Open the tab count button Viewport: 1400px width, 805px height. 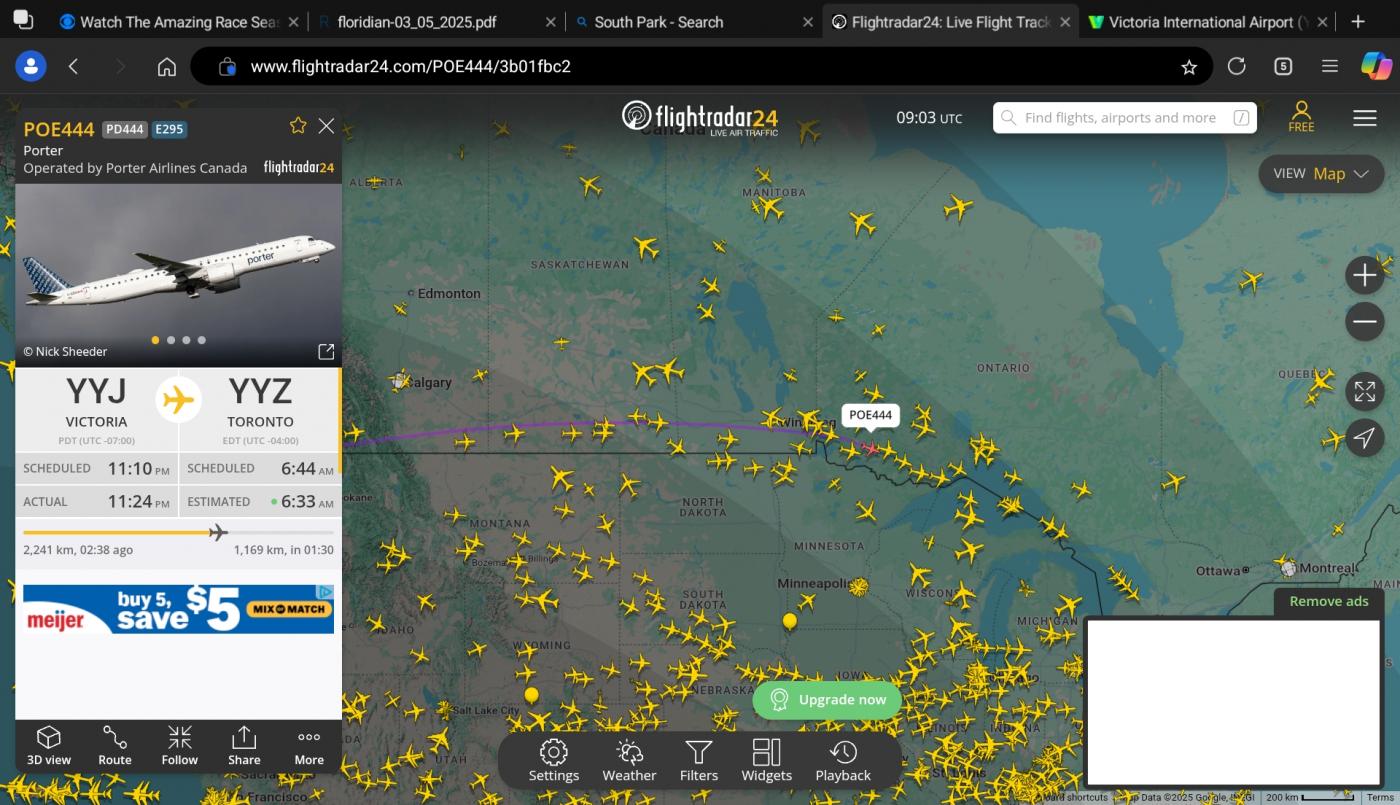1283,66
